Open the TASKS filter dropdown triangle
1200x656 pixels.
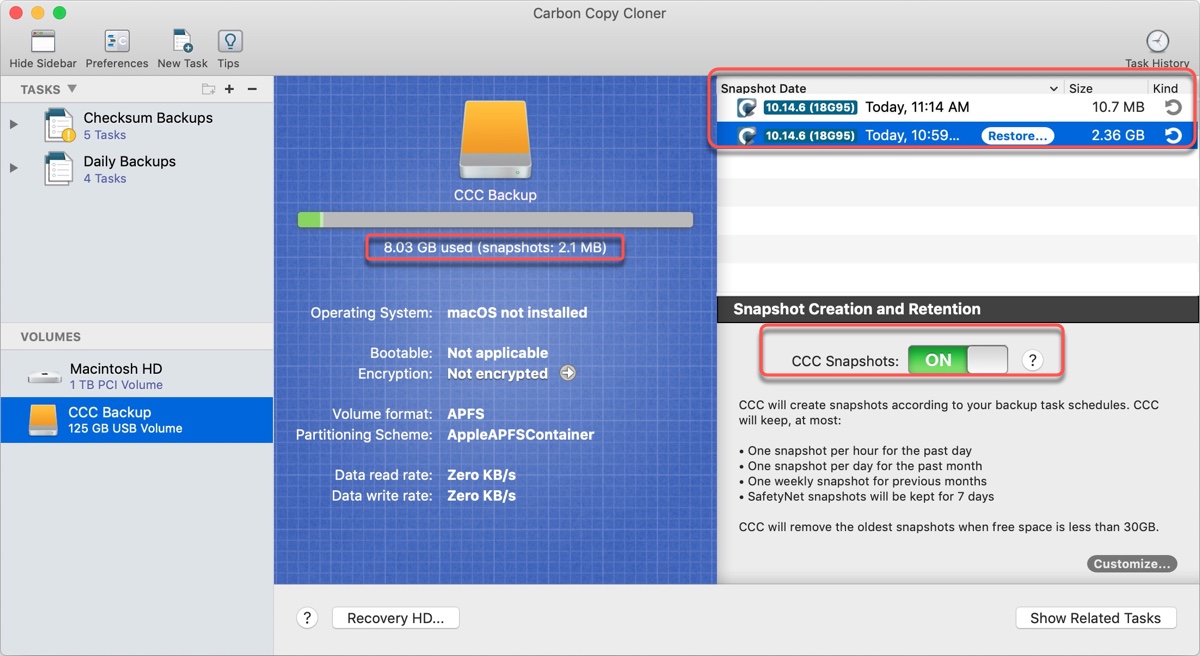pos(72,89)
